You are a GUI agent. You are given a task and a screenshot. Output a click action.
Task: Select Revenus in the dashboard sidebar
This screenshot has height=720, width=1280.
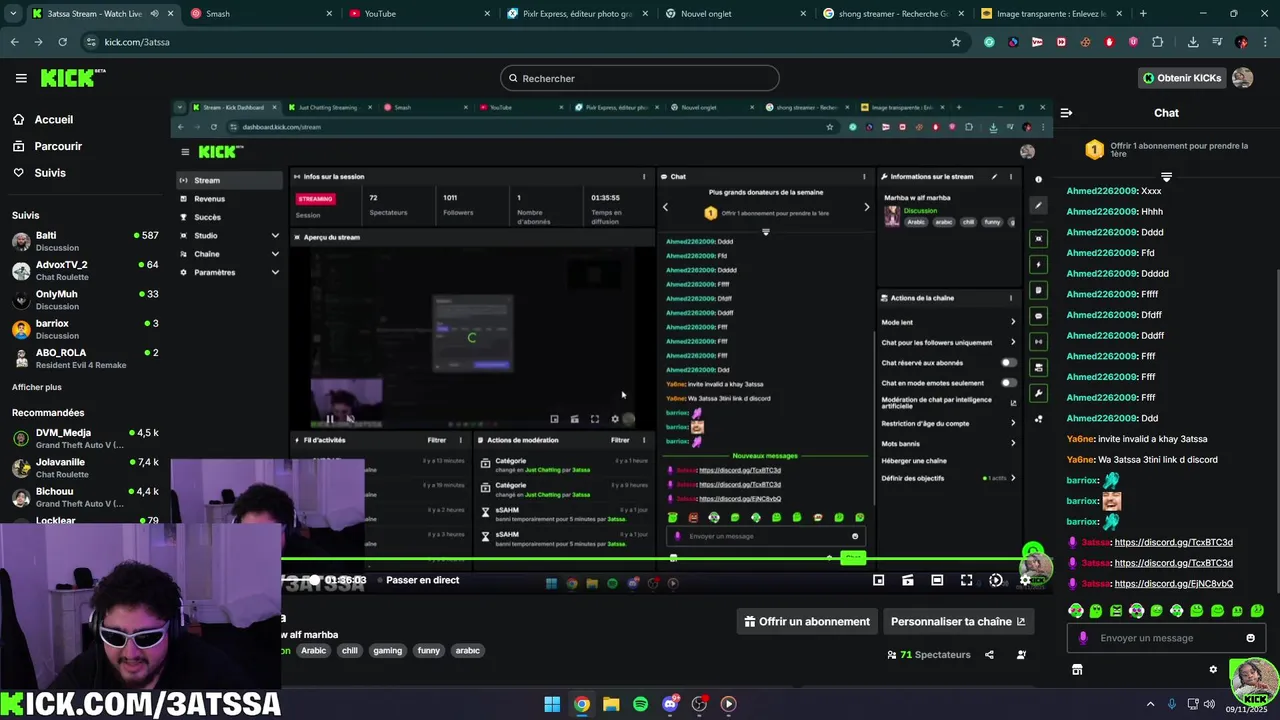pos(229,199)
